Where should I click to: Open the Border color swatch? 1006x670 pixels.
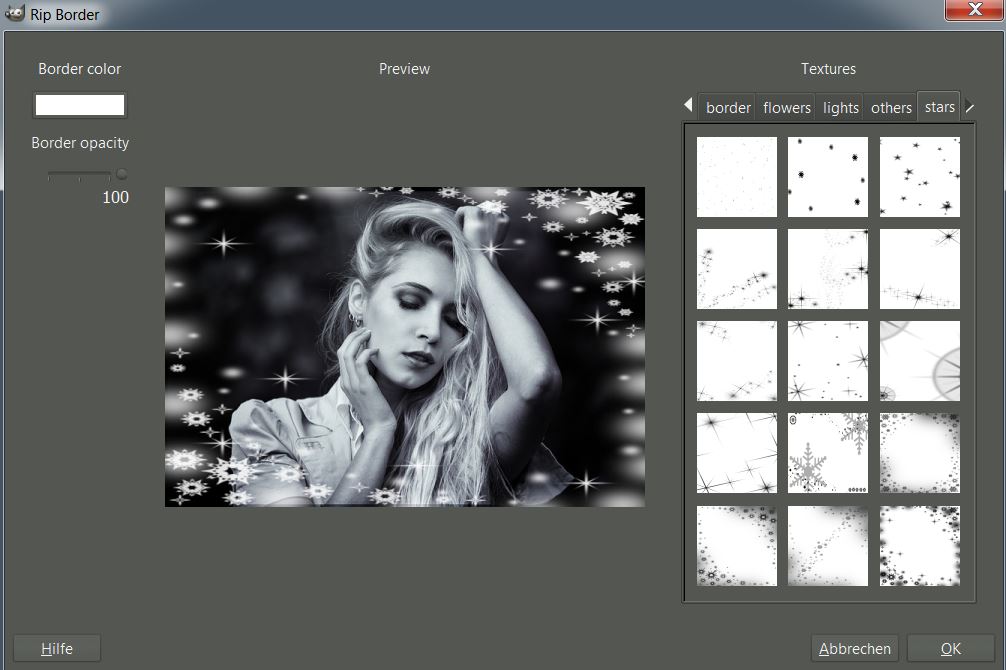tap(80, 105)
